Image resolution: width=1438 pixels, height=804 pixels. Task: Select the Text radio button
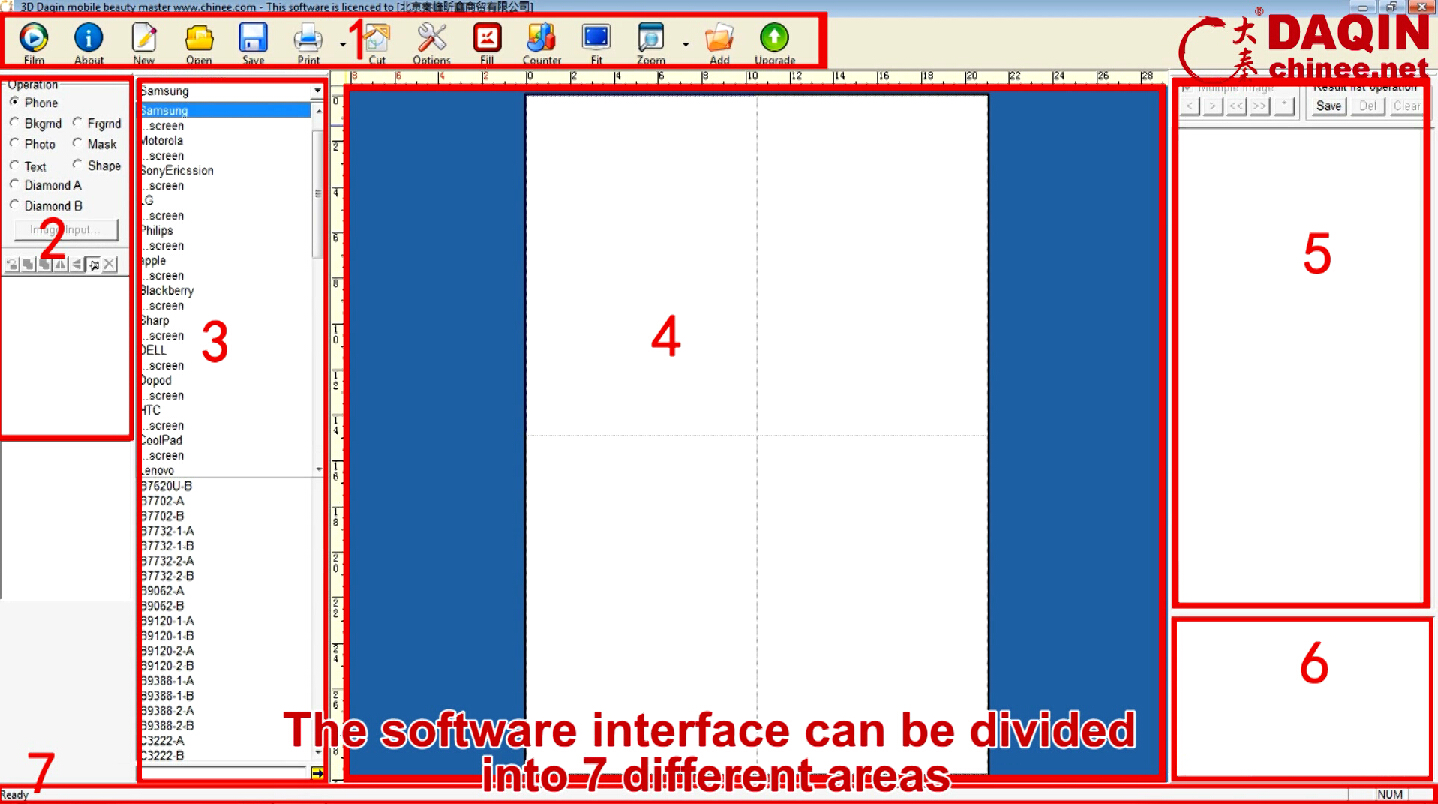pos(15,166)
